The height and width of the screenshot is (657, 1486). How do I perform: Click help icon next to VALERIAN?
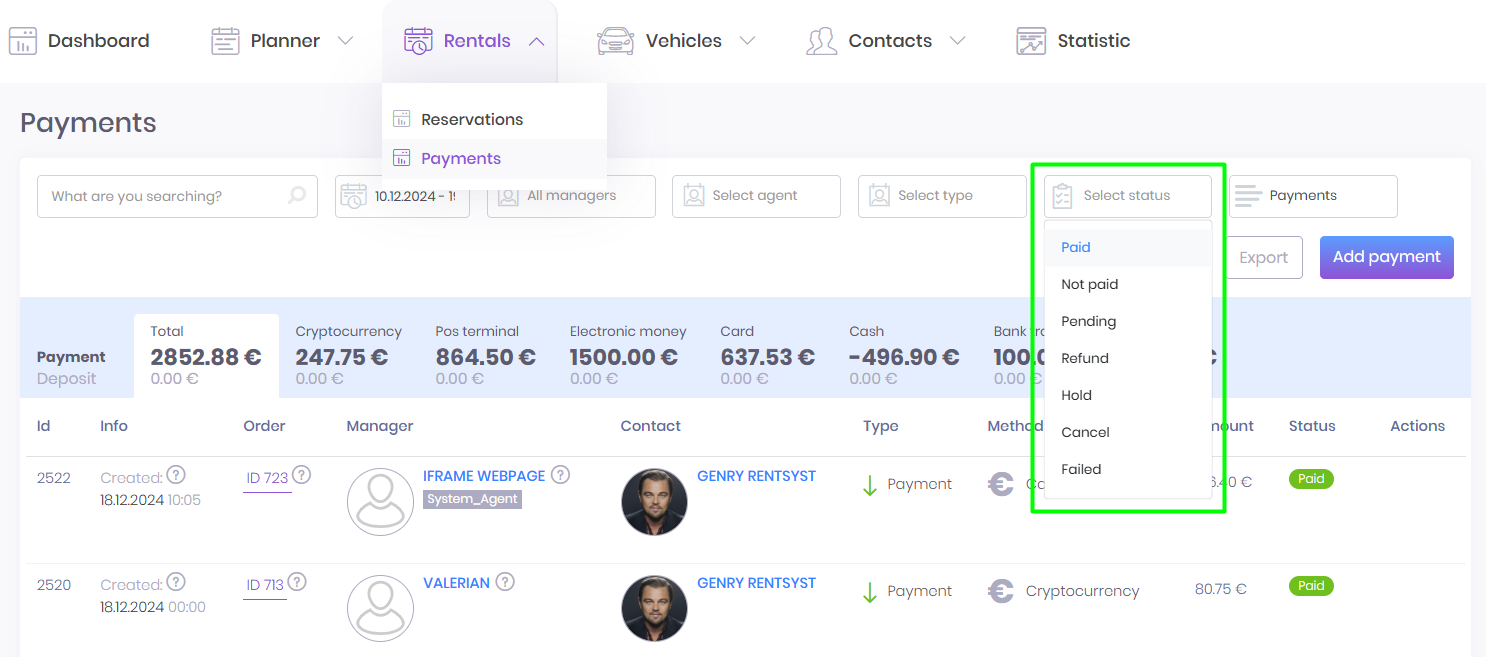pos(505,582)
